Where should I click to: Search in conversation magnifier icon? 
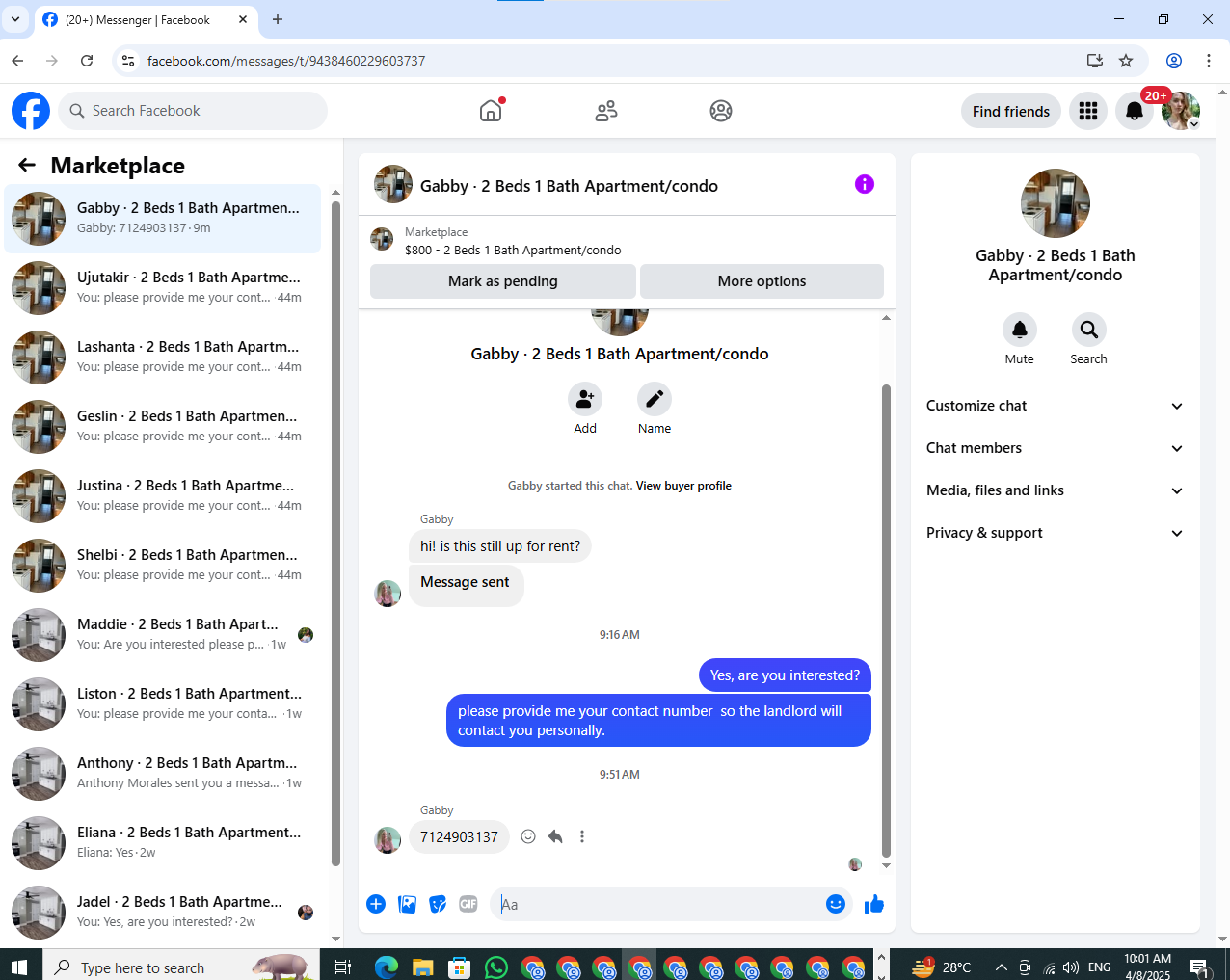click(x=1089, y=330)
